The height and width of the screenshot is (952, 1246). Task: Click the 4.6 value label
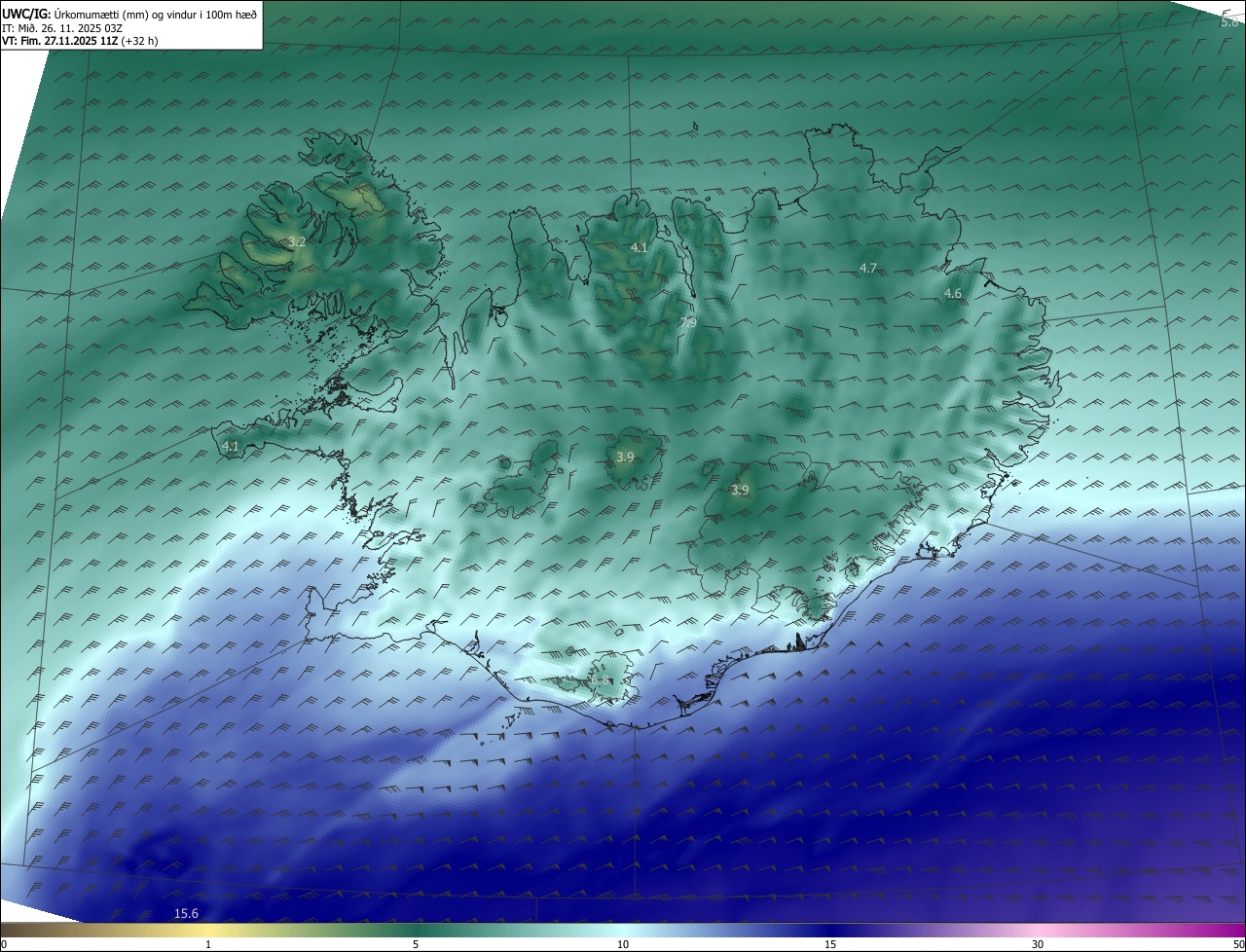953,294
